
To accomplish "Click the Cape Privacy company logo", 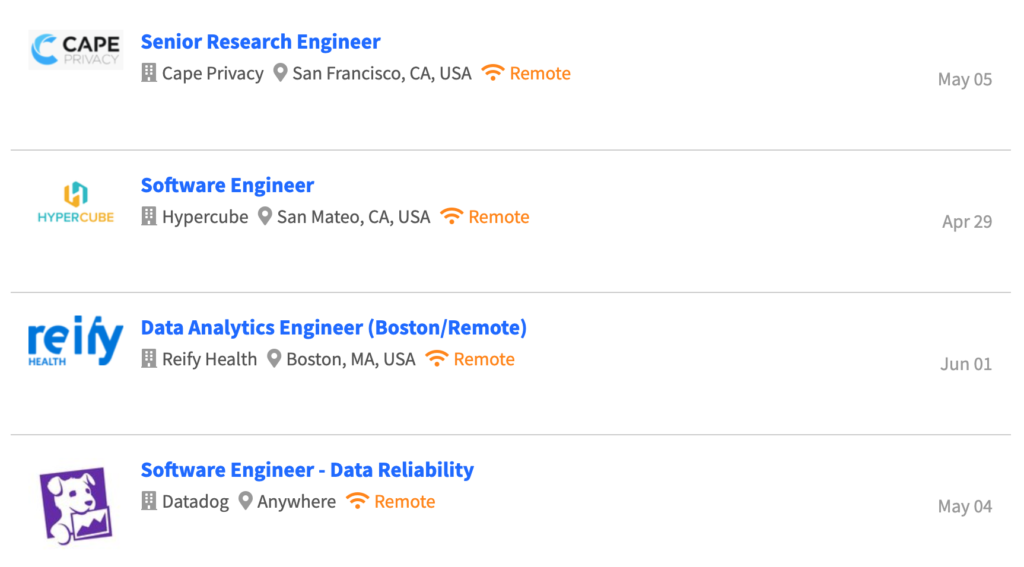I will pyautogui.click(x=76, y=50).
